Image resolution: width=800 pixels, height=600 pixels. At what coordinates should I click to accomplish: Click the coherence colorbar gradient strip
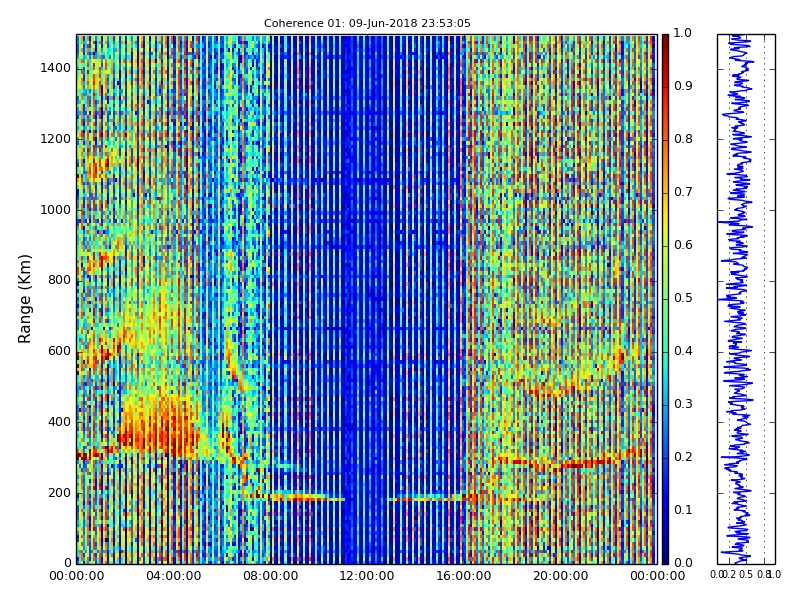(665, 299)
